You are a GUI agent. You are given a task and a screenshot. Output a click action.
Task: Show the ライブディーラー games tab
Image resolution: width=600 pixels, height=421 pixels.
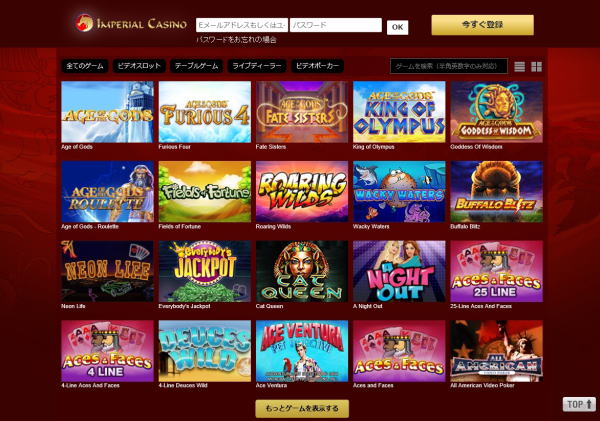click(x=257, y=66)
